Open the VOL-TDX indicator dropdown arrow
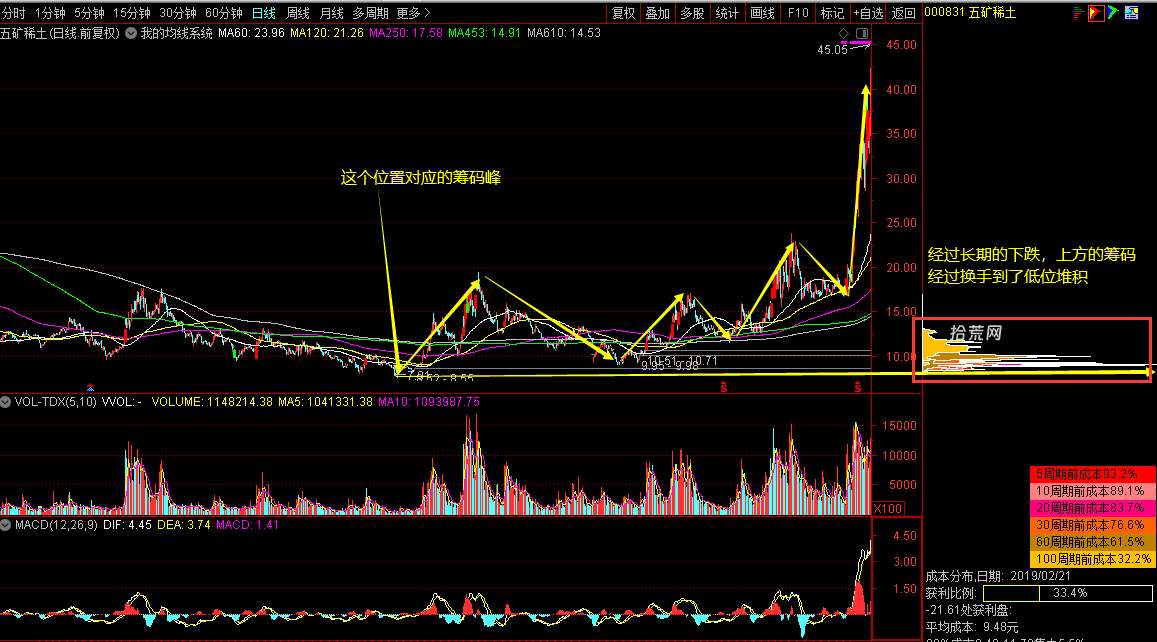This screenshot has width=1157, height=642. coord(6,402)
